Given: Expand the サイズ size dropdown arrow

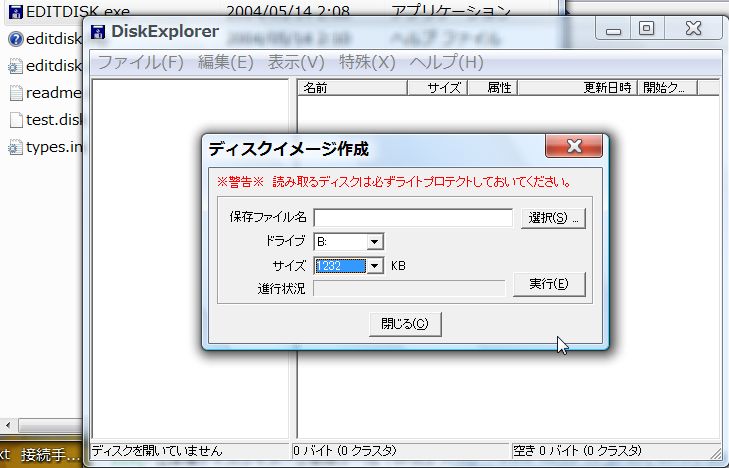Looking at the screenshot, I should [x=374, y=266].
